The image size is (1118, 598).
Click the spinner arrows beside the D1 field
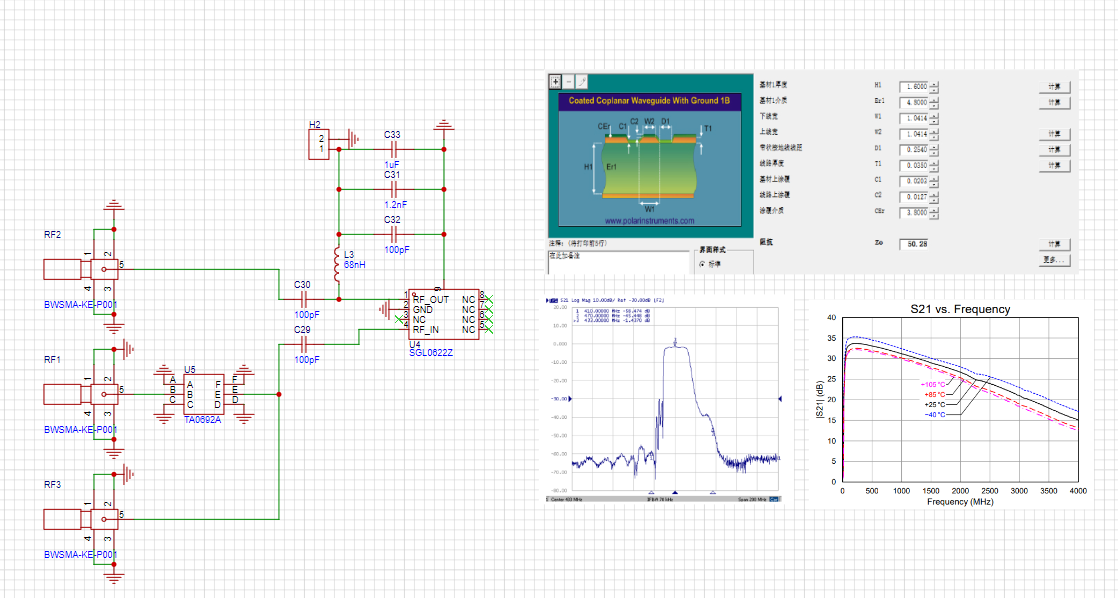pos(934,149)
